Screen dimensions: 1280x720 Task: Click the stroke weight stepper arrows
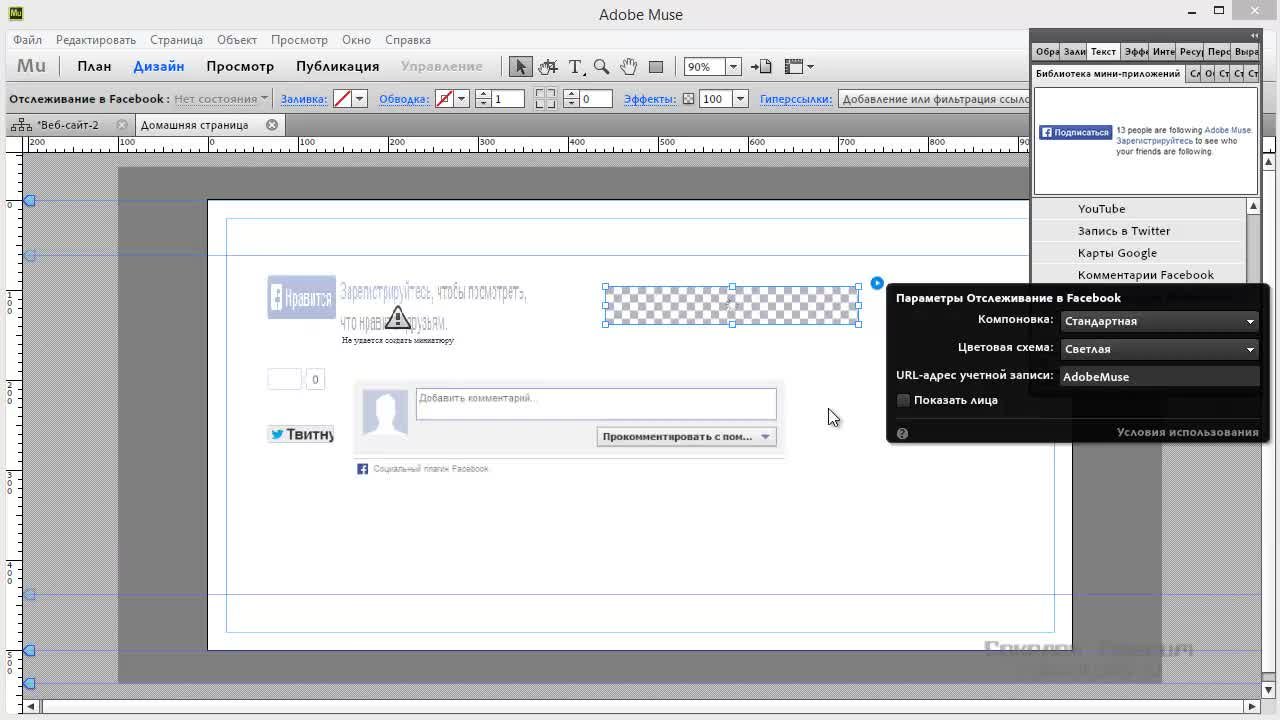(483, 99)
